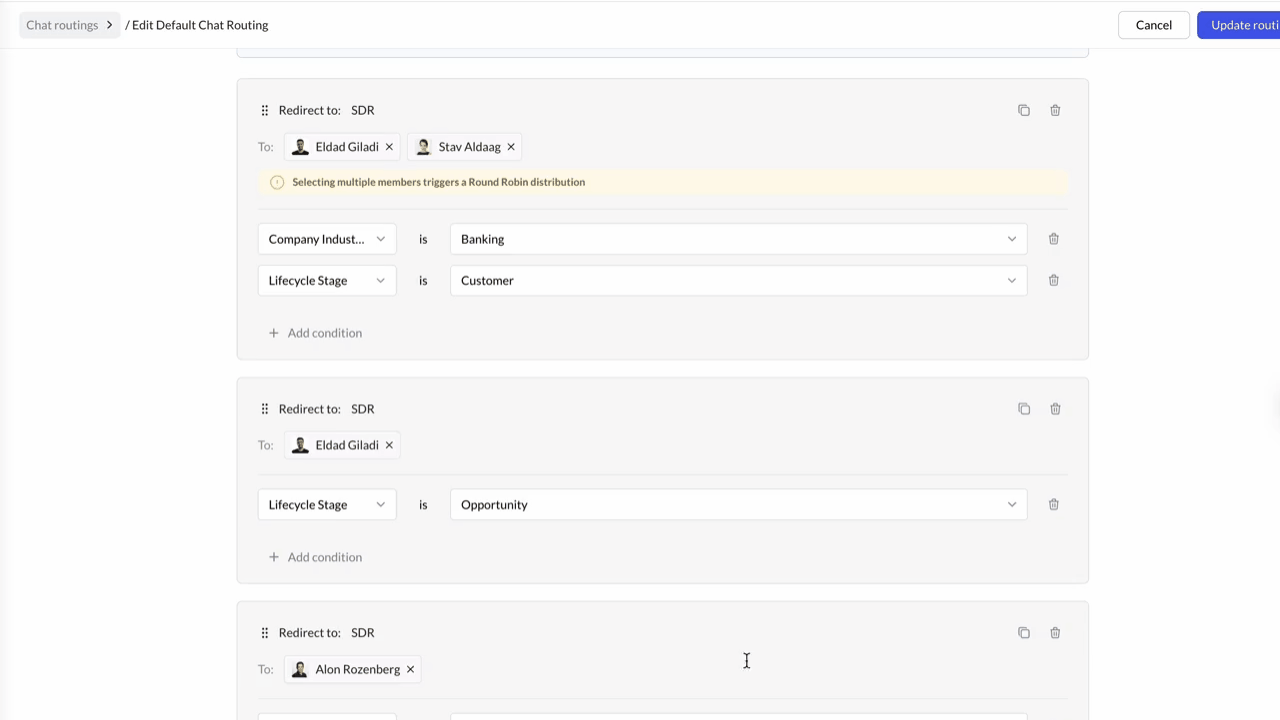Remove Eldad Giladi from the first rule
1280x720 pixels.
389,147
